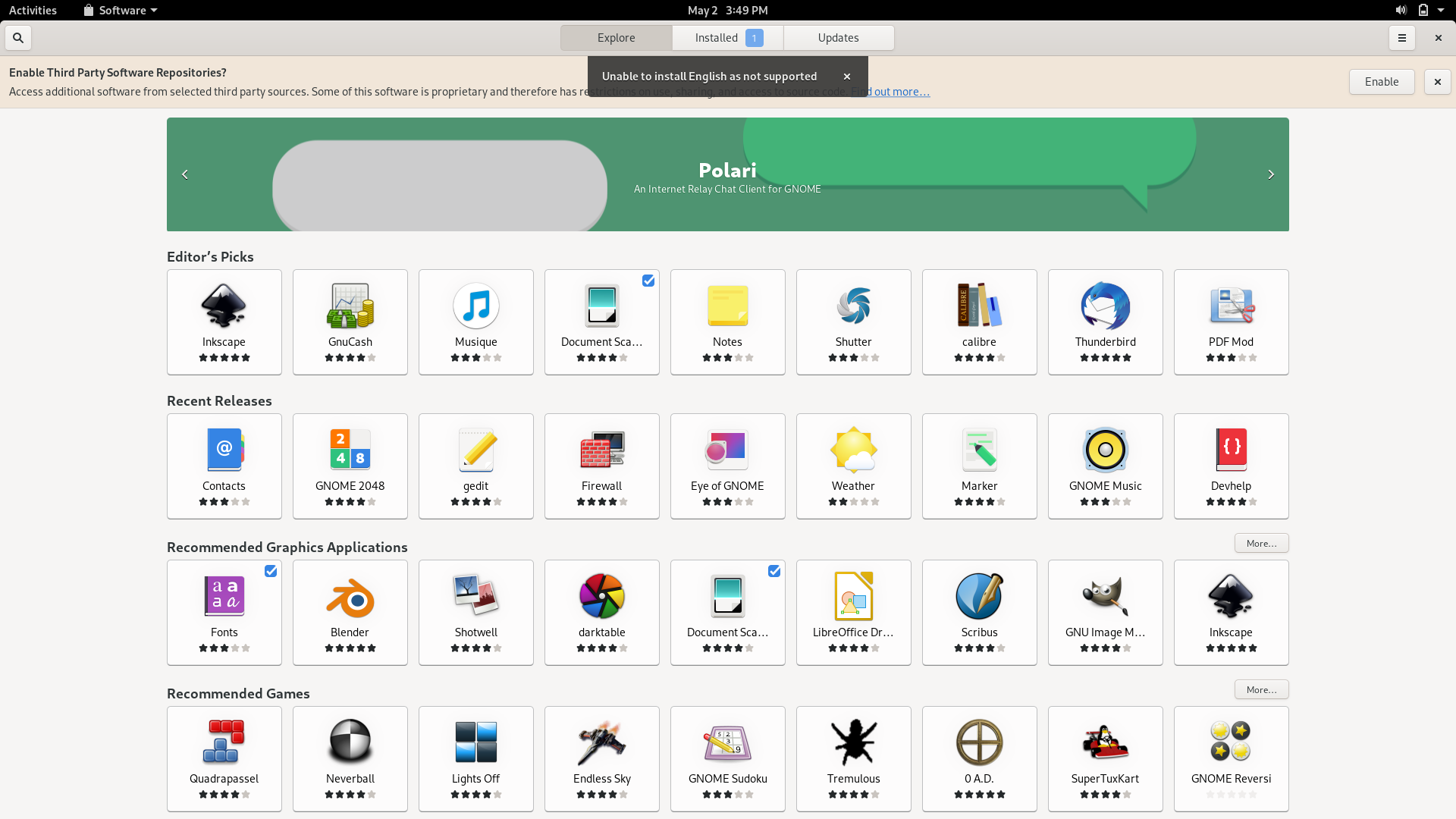Click the installed checkmark on Fonts tile
Screen dimensions: 1456x819
coord(271,571)
